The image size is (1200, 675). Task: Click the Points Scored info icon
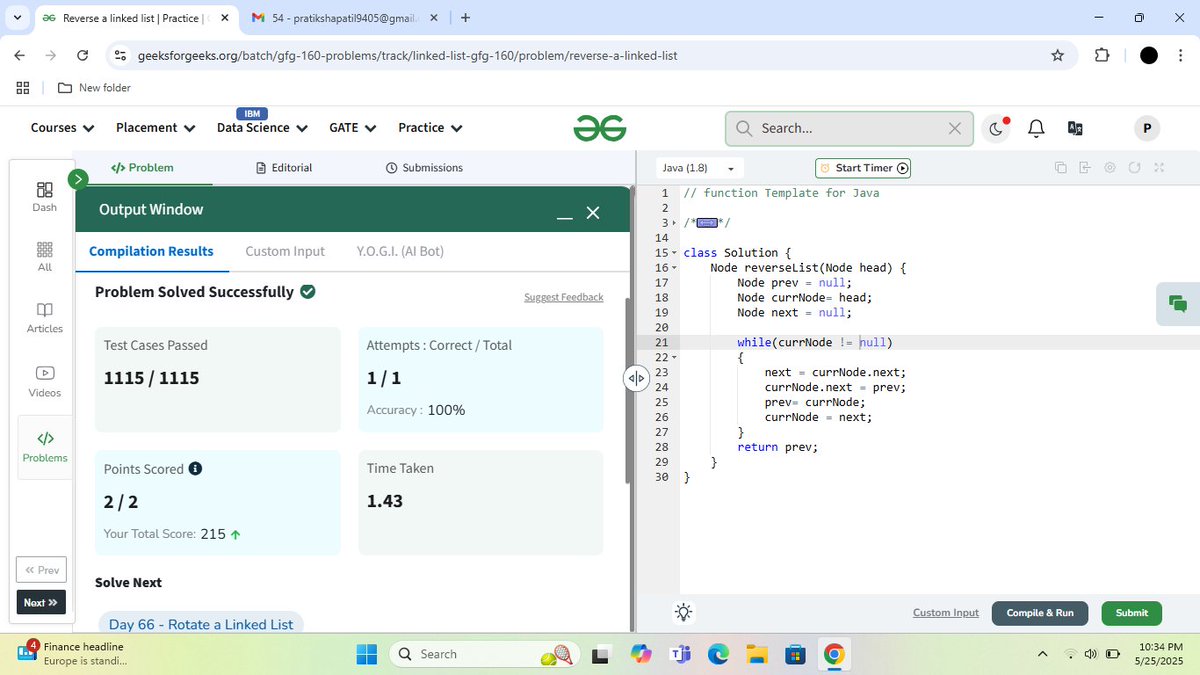196,468
